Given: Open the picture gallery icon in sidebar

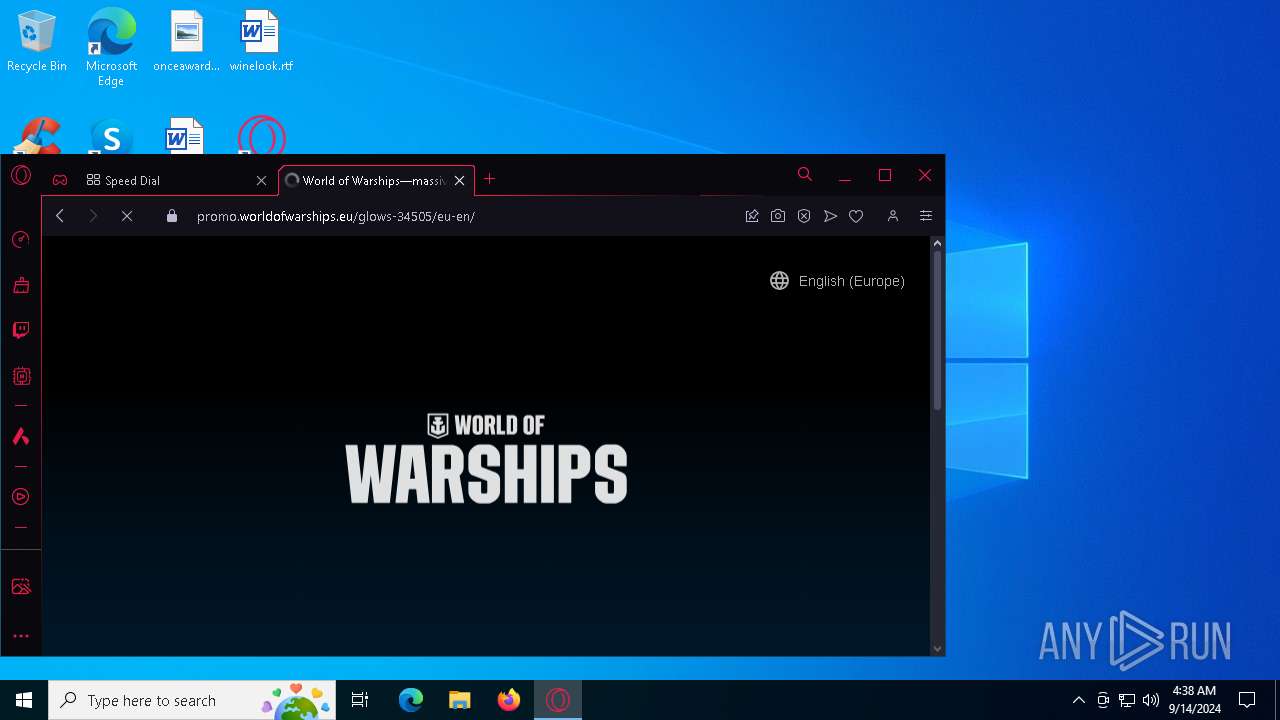Looking at the screenshot, I should pyautogui.click(x=21, y=587).
